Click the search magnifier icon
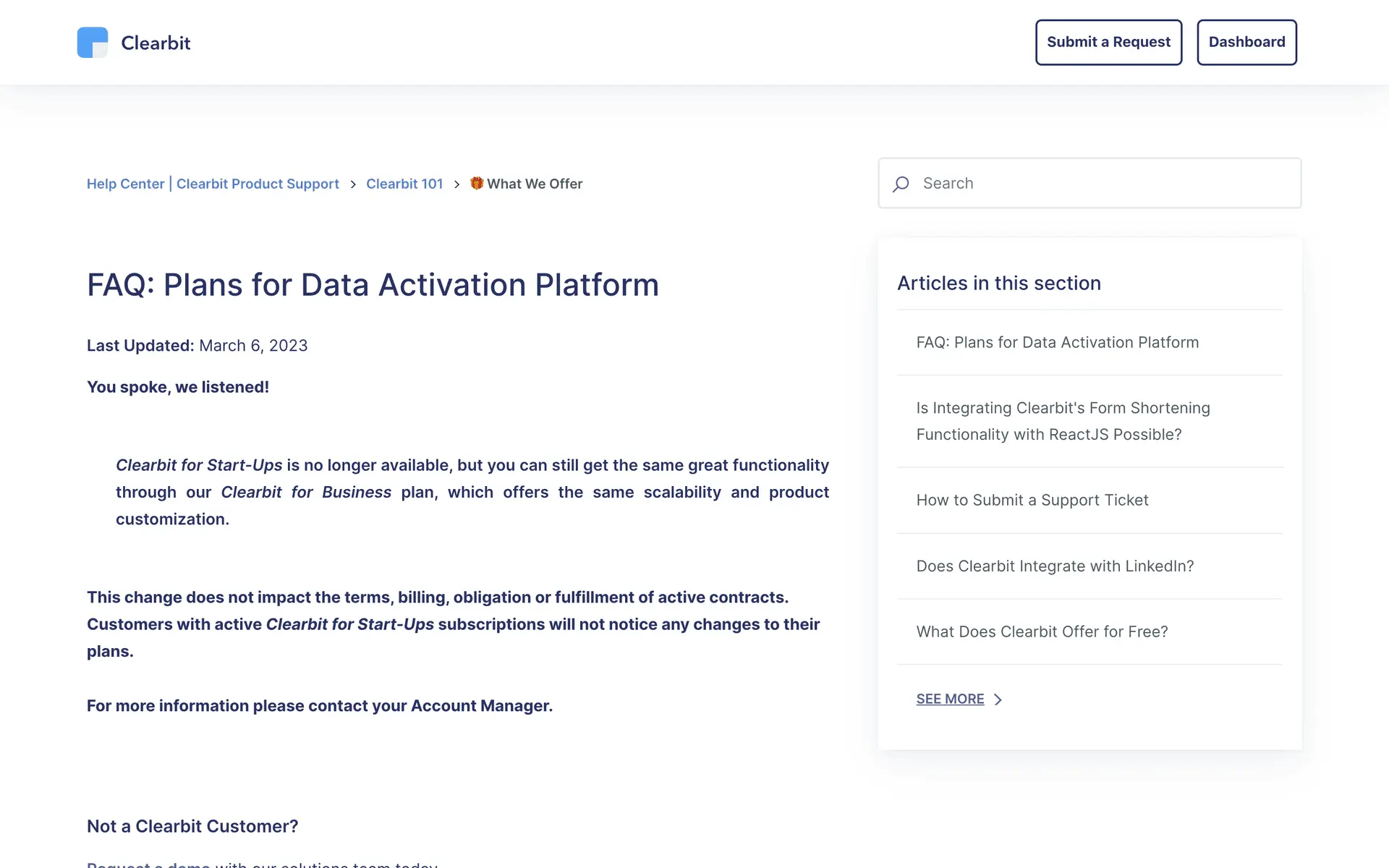 tap(901, 184)
